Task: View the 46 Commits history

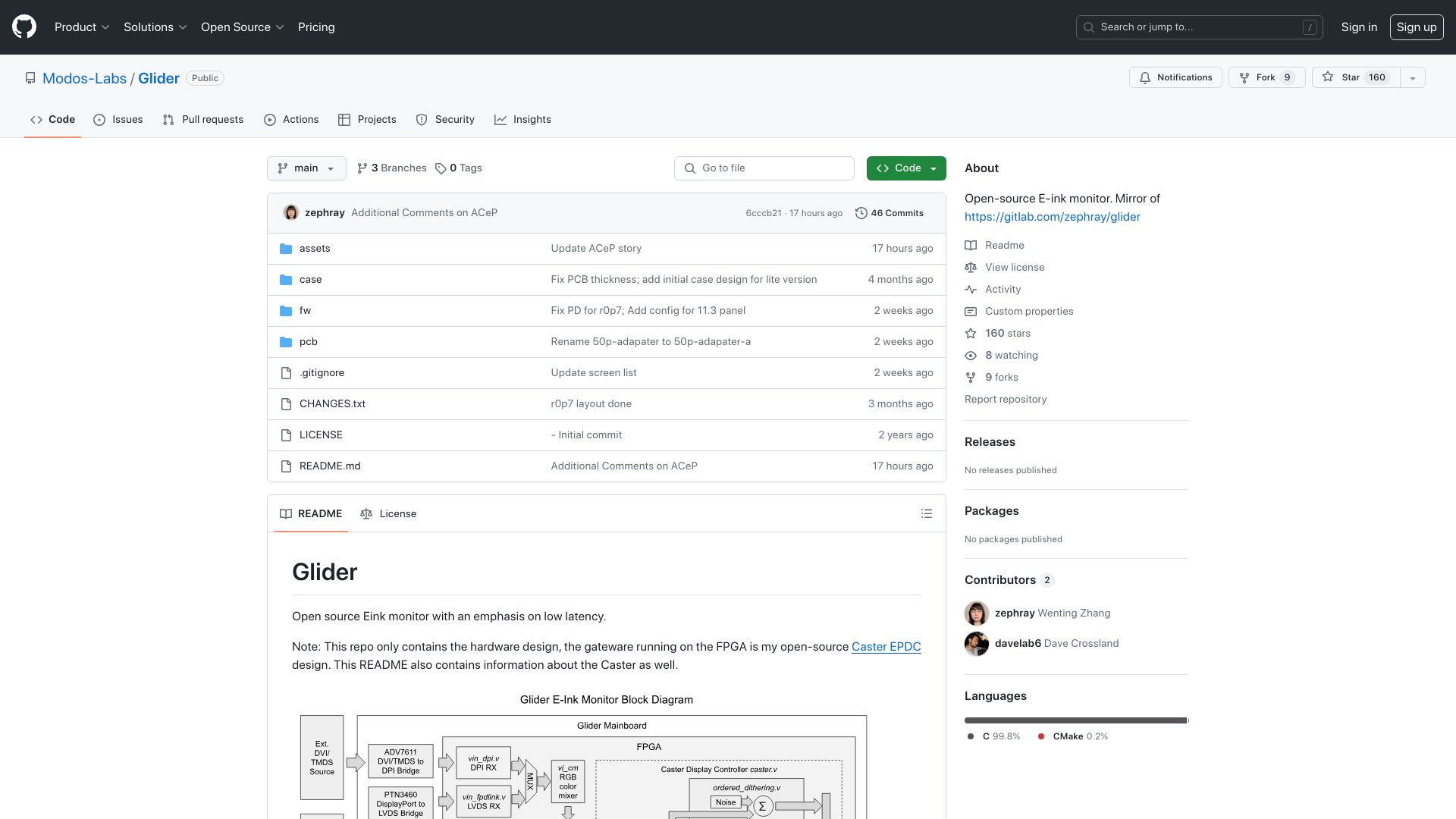Action: [x=890, y=213]
